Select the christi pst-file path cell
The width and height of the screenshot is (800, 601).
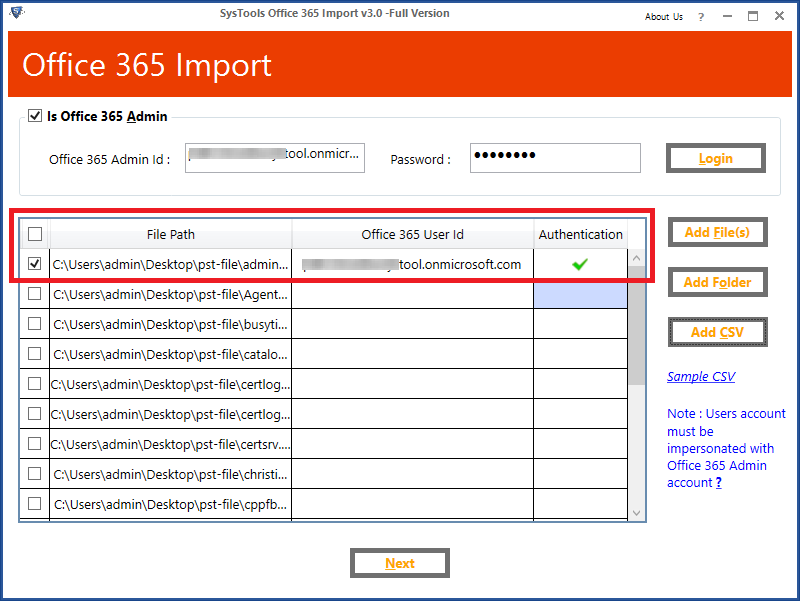[170, 474]
